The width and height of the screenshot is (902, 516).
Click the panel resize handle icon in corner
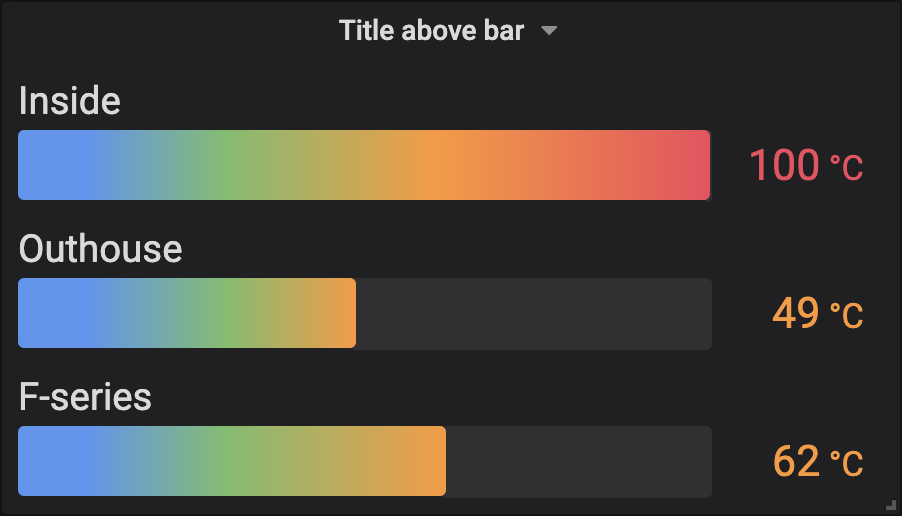click(x=890, y=505)
